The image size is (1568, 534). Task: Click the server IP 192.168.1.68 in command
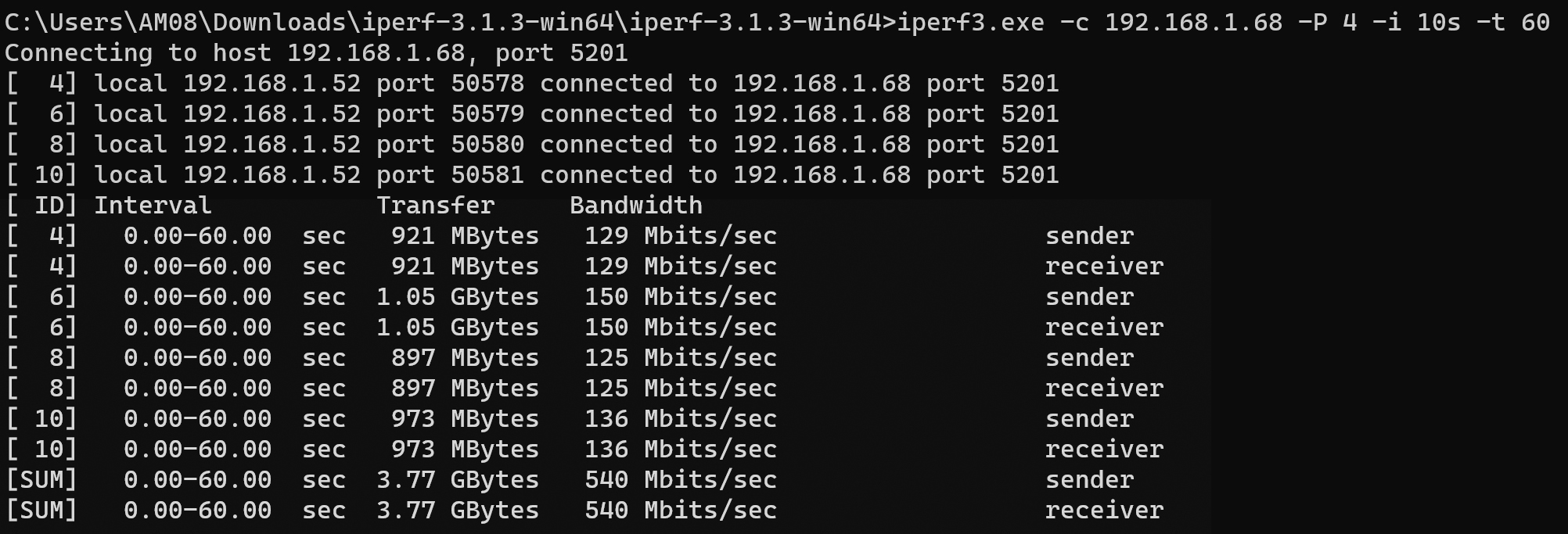coord(1193,22)
